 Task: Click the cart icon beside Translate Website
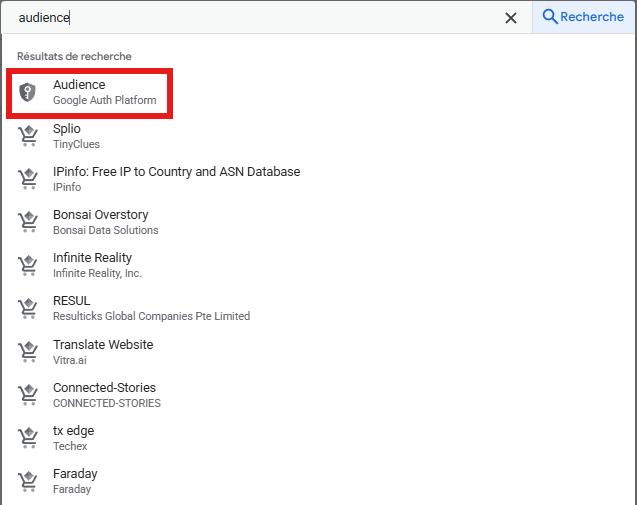[x=28, y=352]
